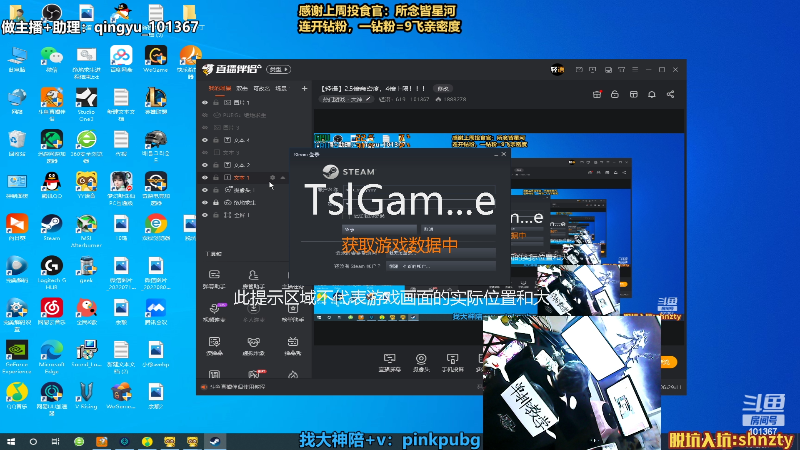The image size is (800, 450).
Task: Lock the 文本1 source layer
Action: (216, 178)
